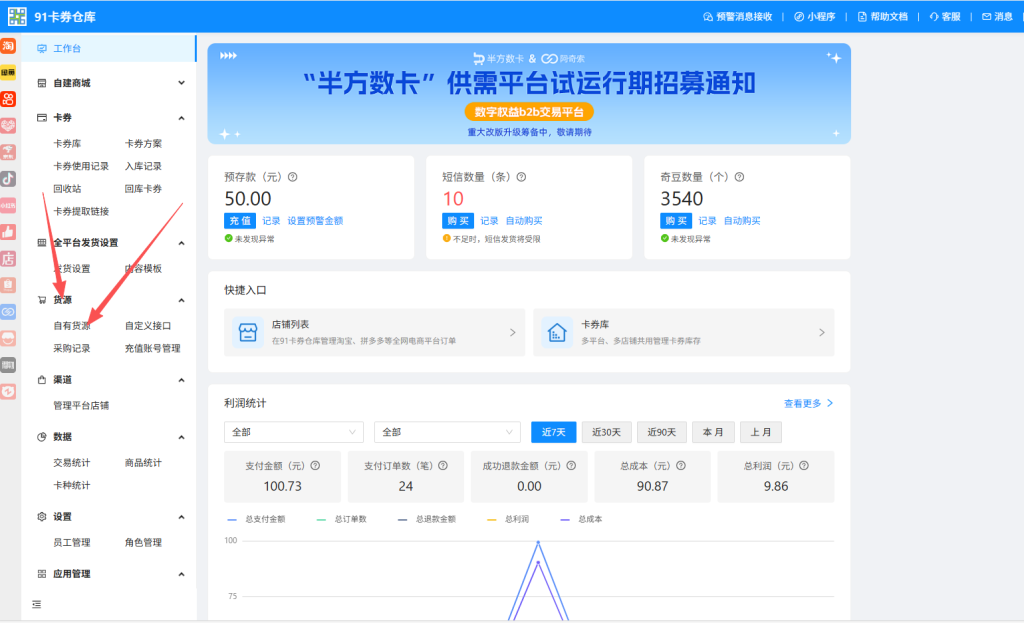Open the TikTok platform icon in sidebar
The width and height of the screenshot is (1024, 623).
pos(8,179)
